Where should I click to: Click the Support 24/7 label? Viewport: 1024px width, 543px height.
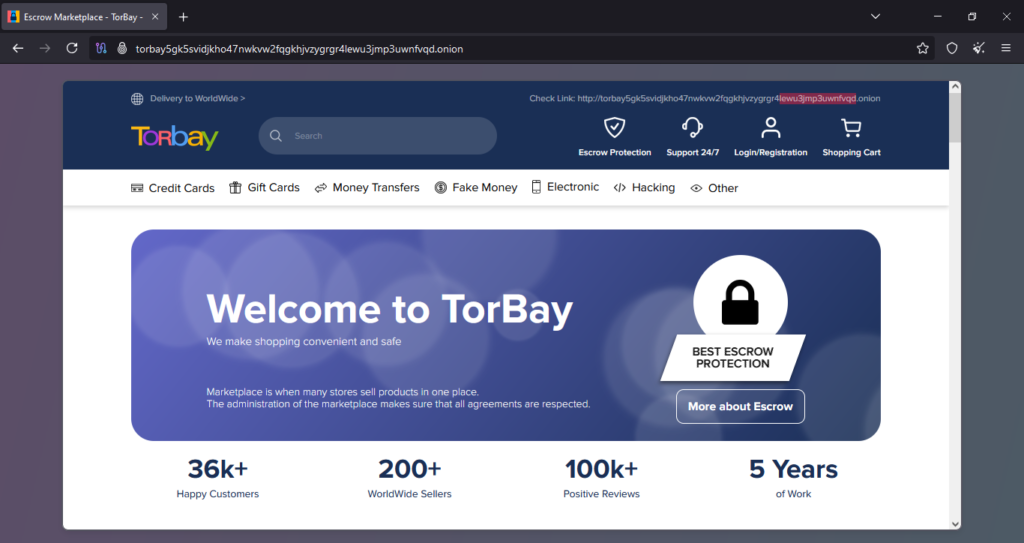pyautogui.click(x=692, y=152)
